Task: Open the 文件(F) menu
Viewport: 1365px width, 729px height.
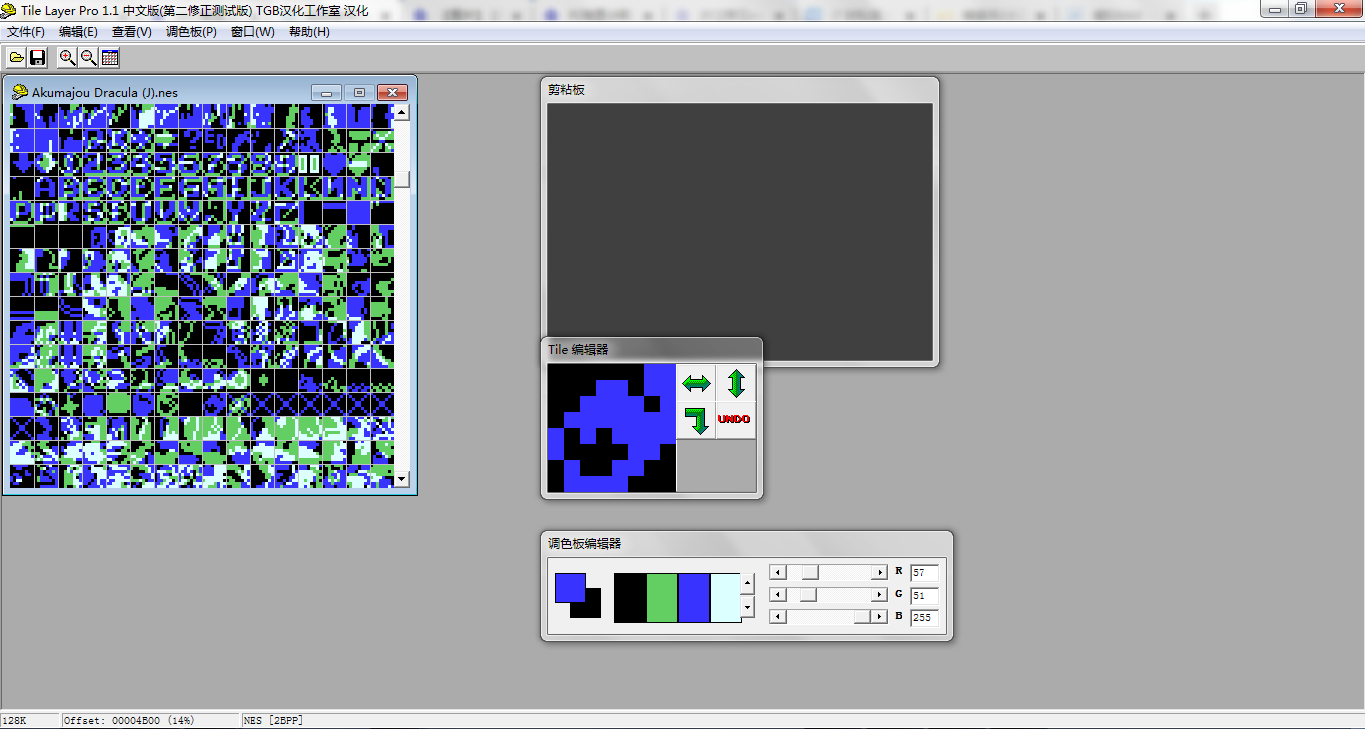Action: [x=25, y=32]
